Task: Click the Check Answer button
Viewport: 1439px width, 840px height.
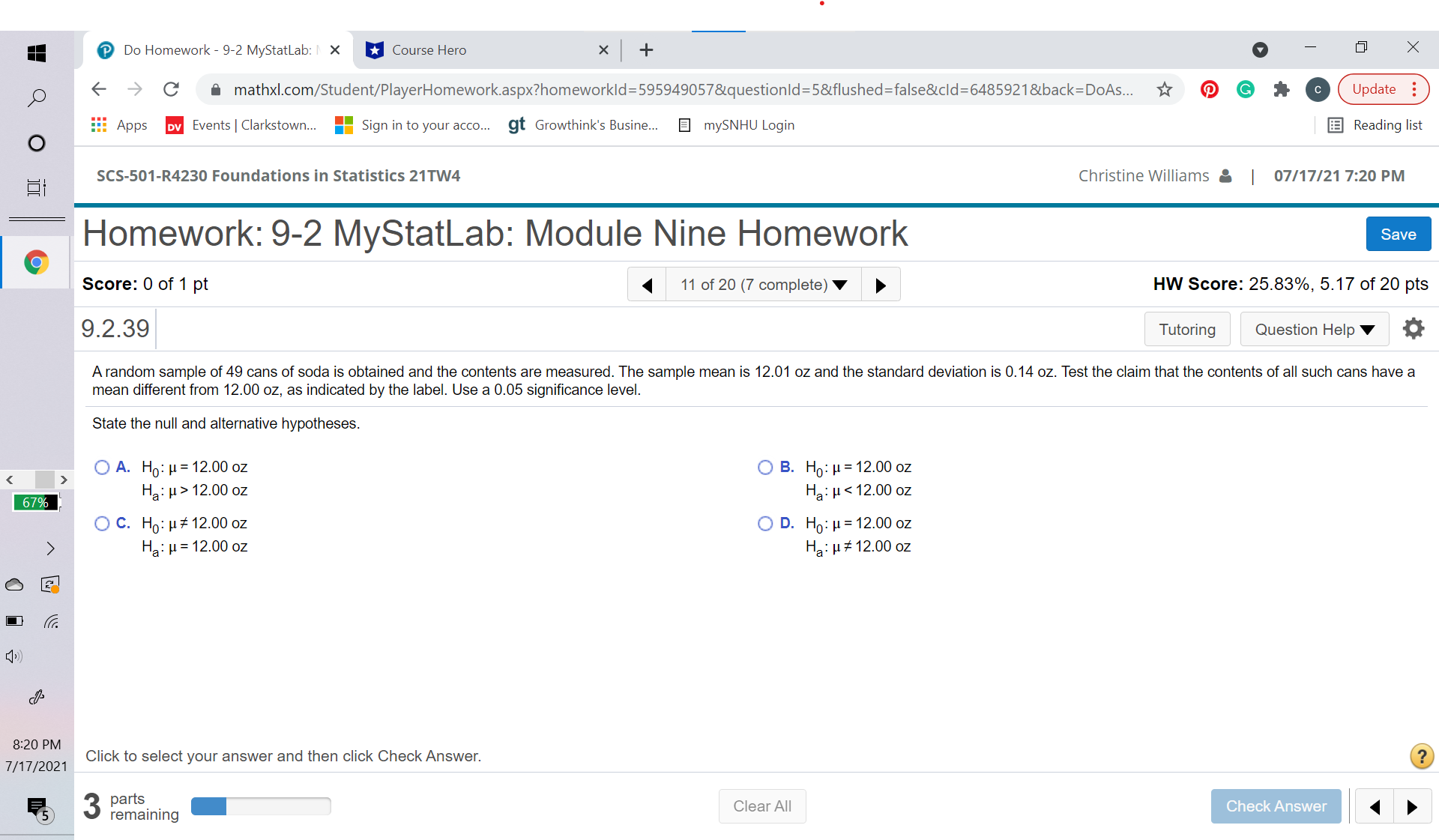Action: coord(1276,805)
